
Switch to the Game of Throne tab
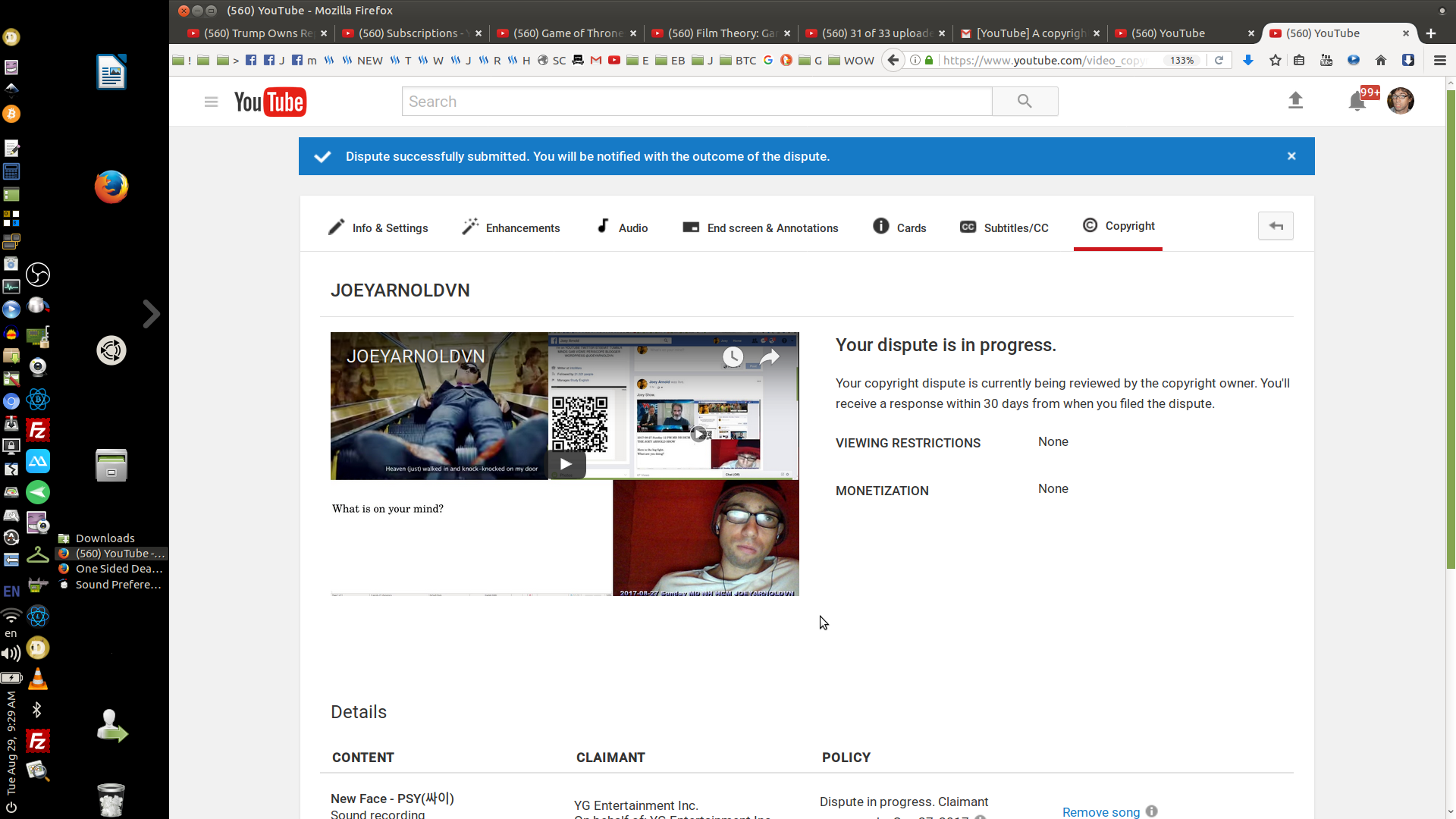click(566, 33)
